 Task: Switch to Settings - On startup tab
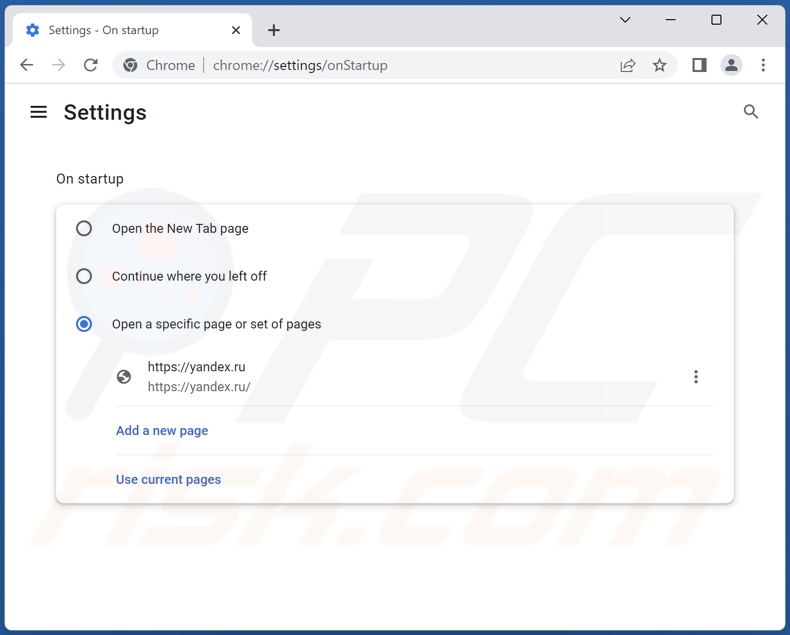pos(133,30)
